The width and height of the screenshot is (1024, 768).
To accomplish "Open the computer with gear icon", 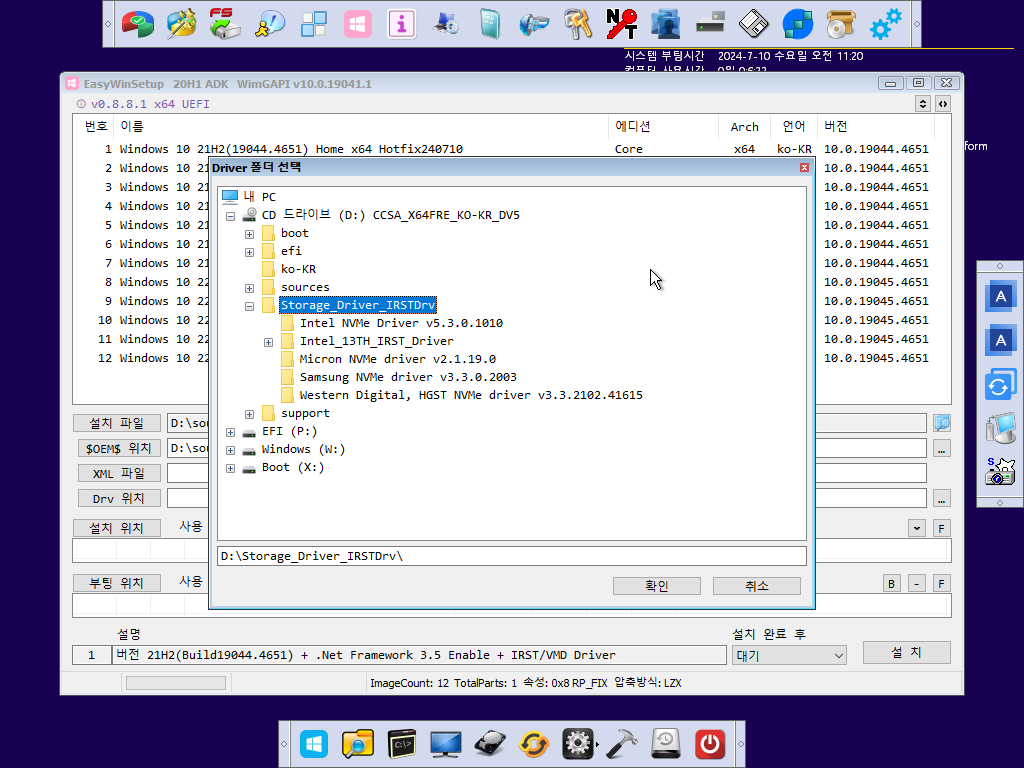I will 445,25.
